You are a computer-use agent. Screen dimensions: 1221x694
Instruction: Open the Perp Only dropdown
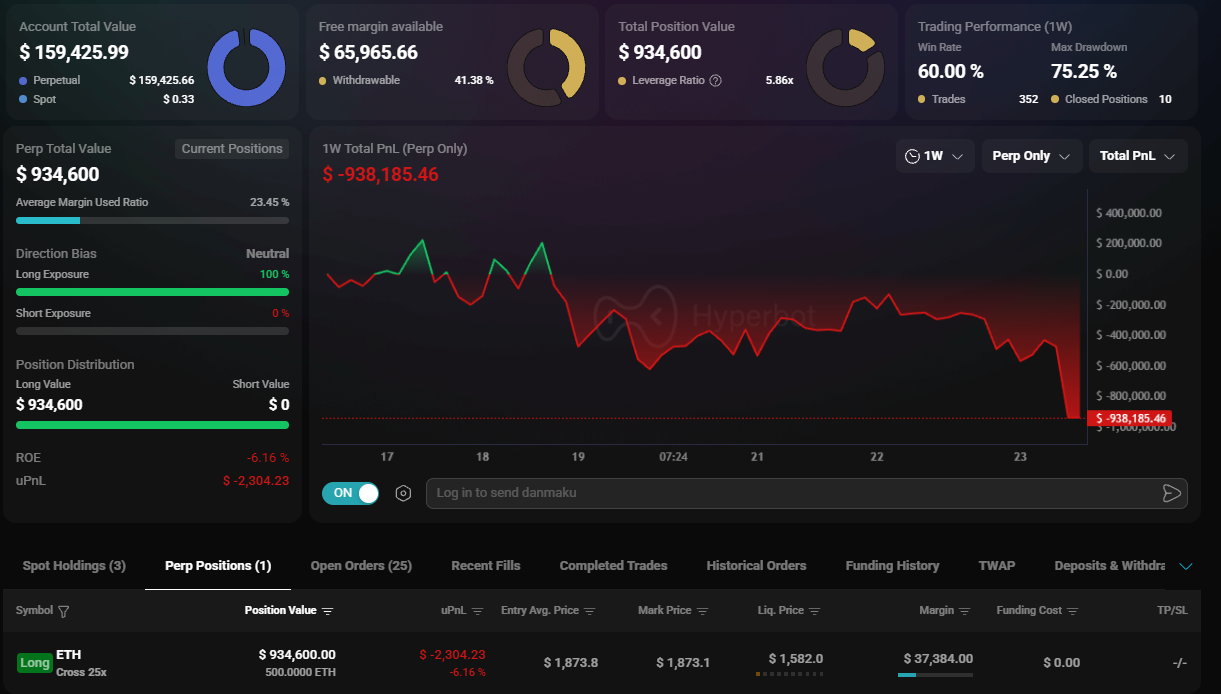point(1030,156)
